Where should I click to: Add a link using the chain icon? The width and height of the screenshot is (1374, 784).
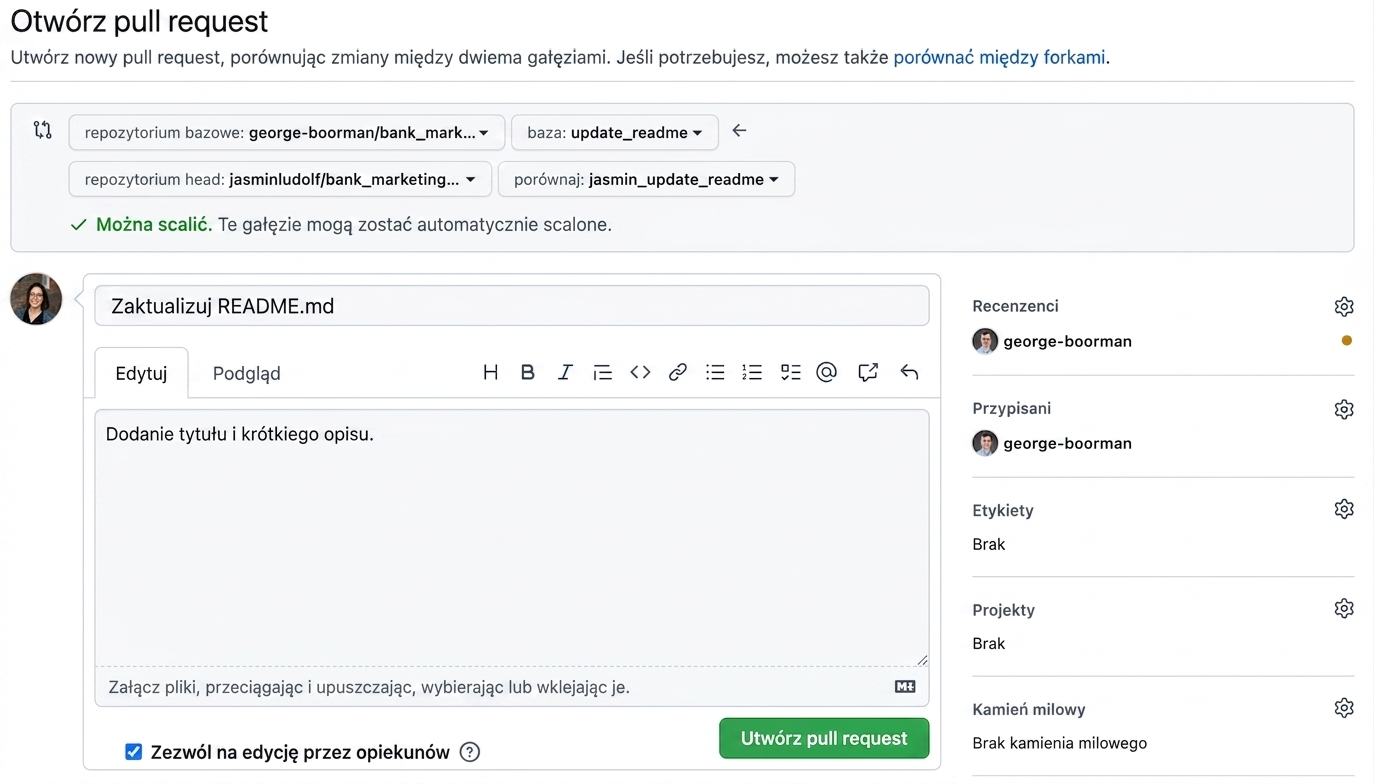coord(678,373)
